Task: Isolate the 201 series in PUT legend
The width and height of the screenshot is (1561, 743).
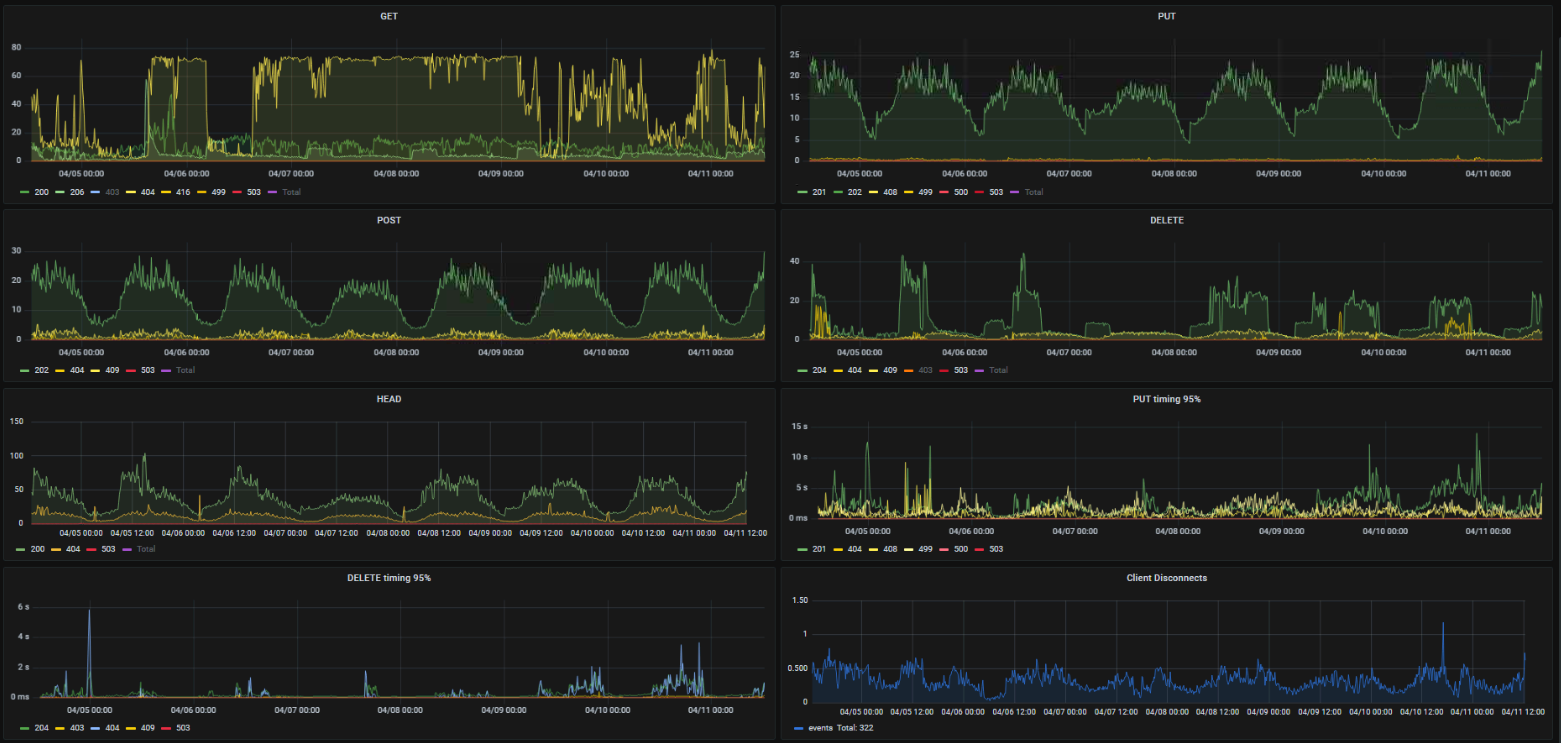Action: (x=818, y=192)
